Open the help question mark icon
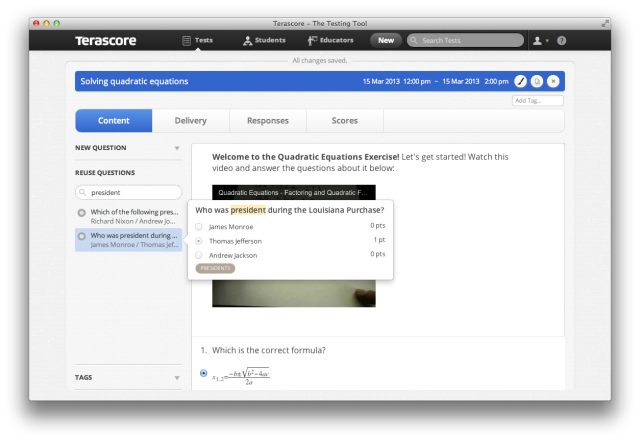Screen dimensions: 640x441 coord(562,40)
